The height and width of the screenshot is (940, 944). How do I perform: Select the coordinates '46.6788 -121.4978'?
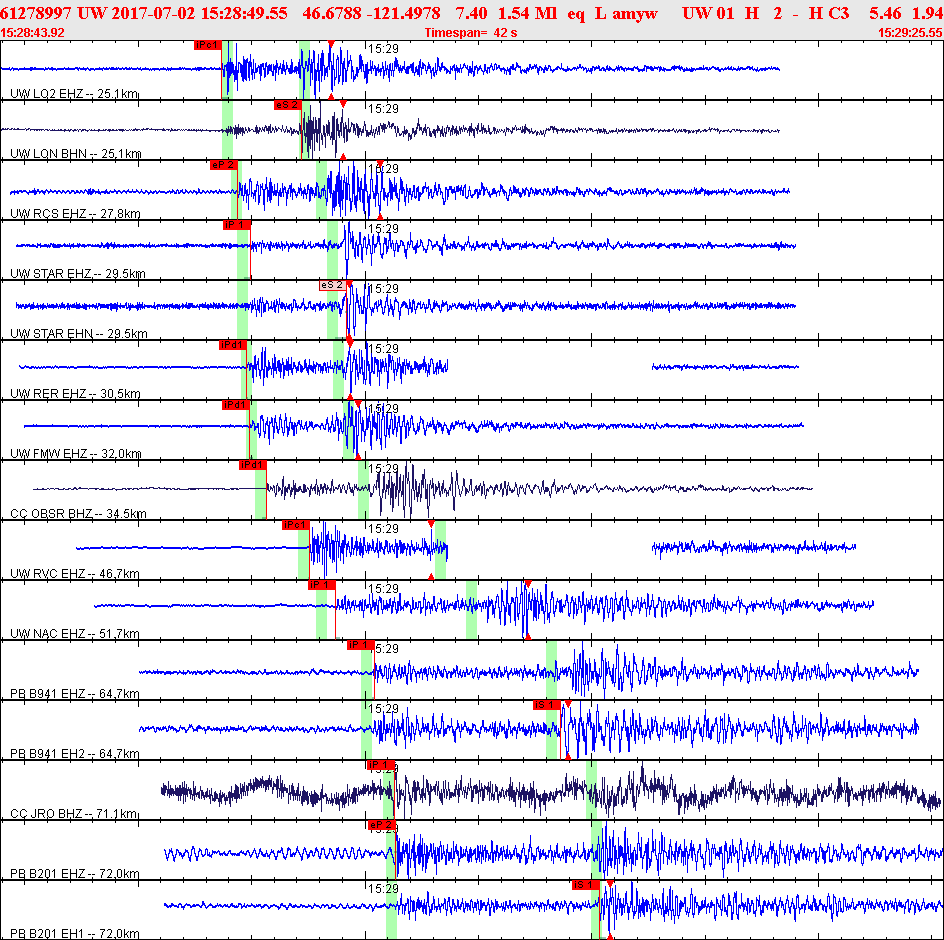pos(371,13)
